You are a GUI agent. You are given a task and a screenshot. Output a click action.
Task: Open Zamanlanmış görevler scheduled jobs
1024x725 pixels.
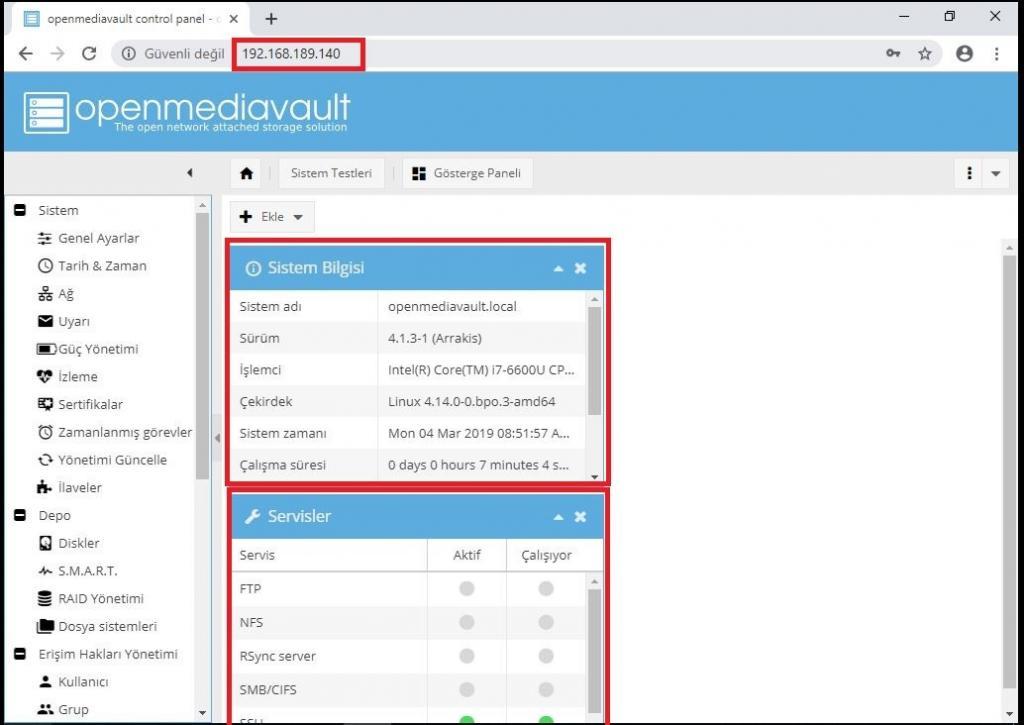click(x=115, y=432)
